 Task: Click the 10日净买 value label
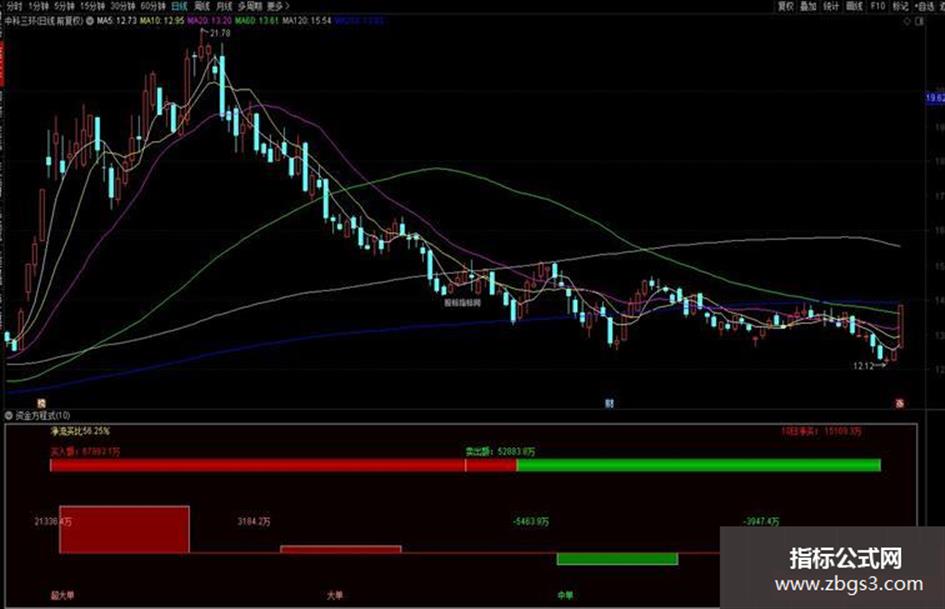[821, 431]
